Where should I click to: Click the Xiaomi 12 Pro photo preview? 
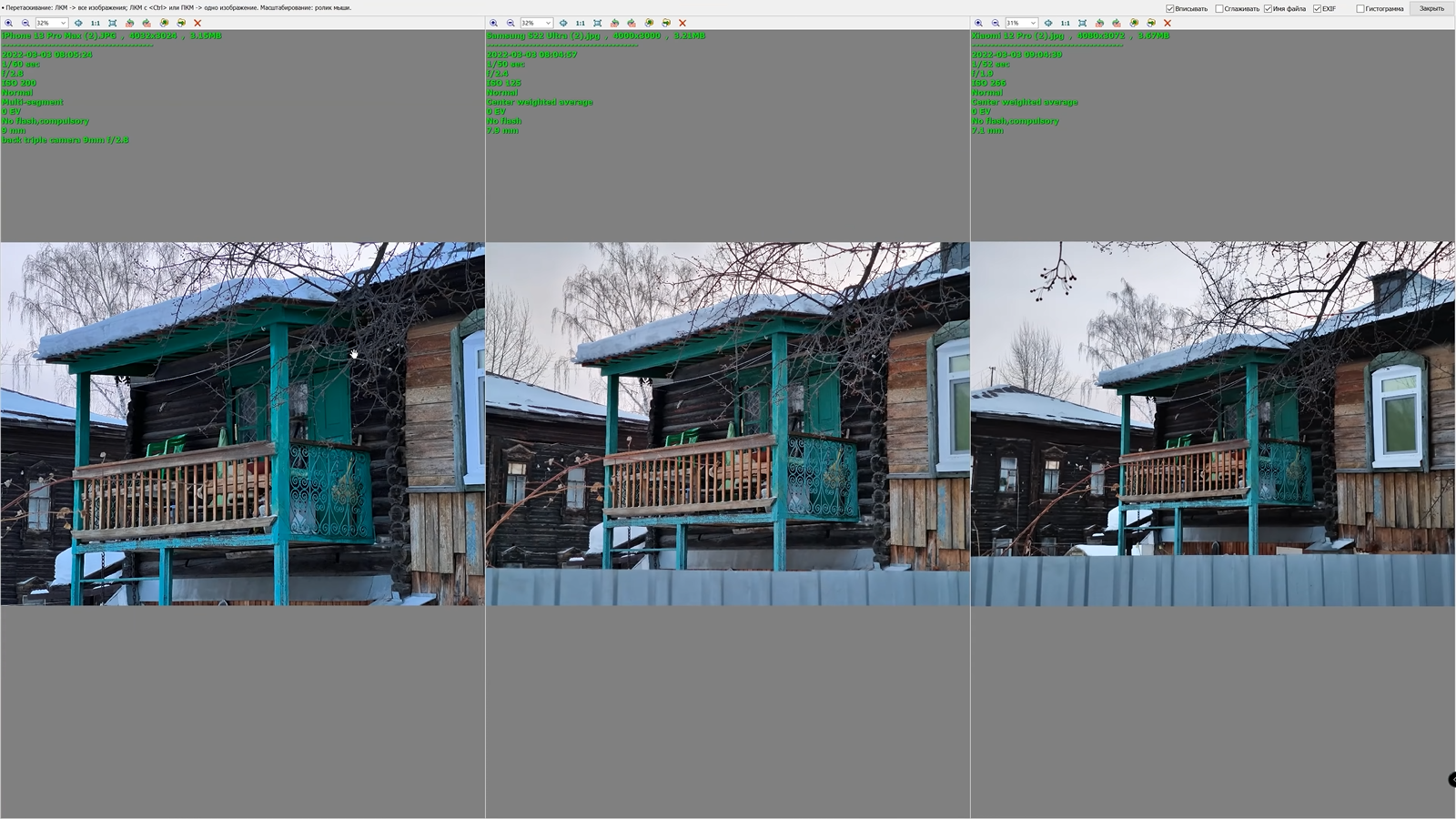pyautogui.click(x=1212, y=423)
